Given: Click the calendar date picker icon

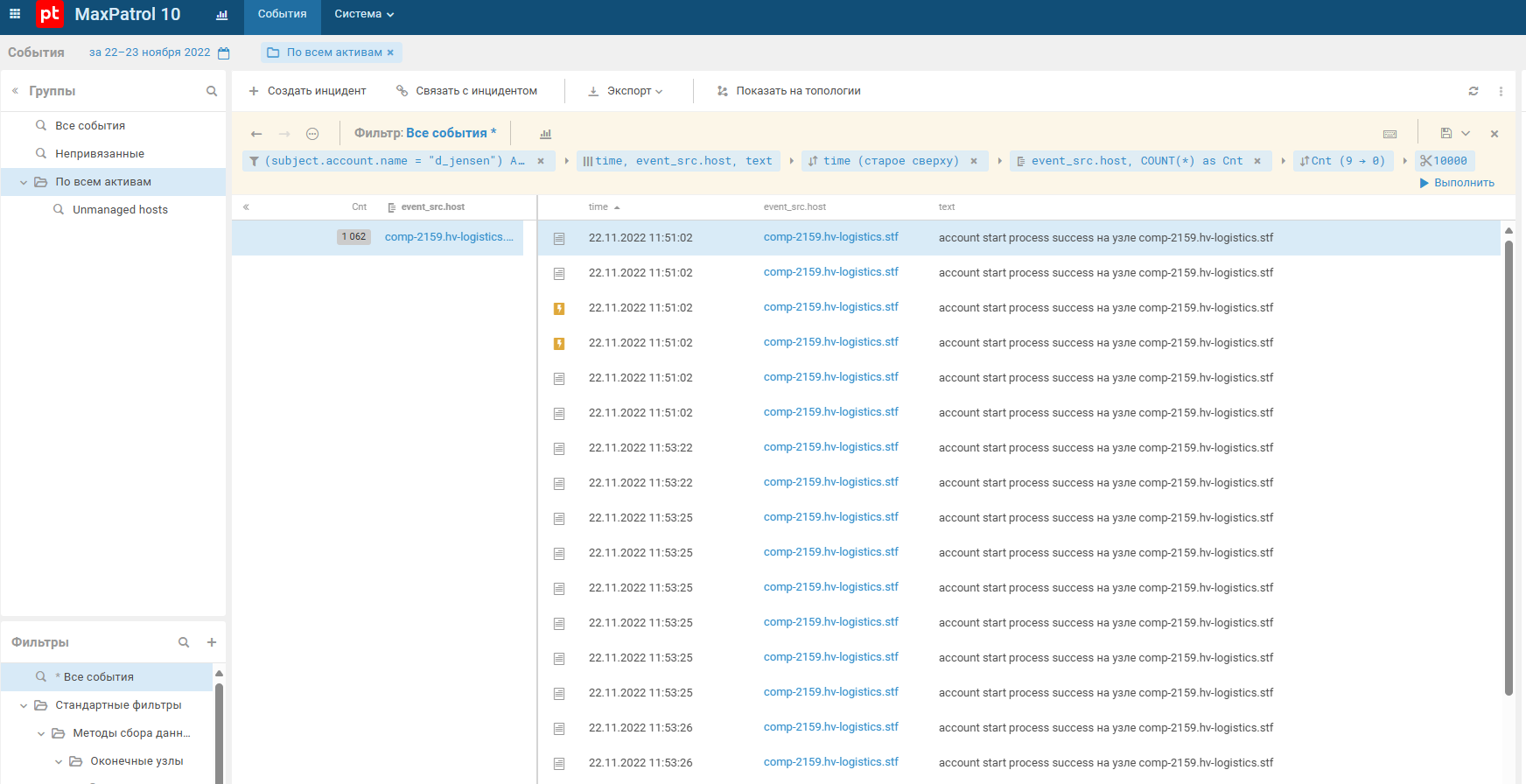Looking at the screenshot, I should click(224, 53).
